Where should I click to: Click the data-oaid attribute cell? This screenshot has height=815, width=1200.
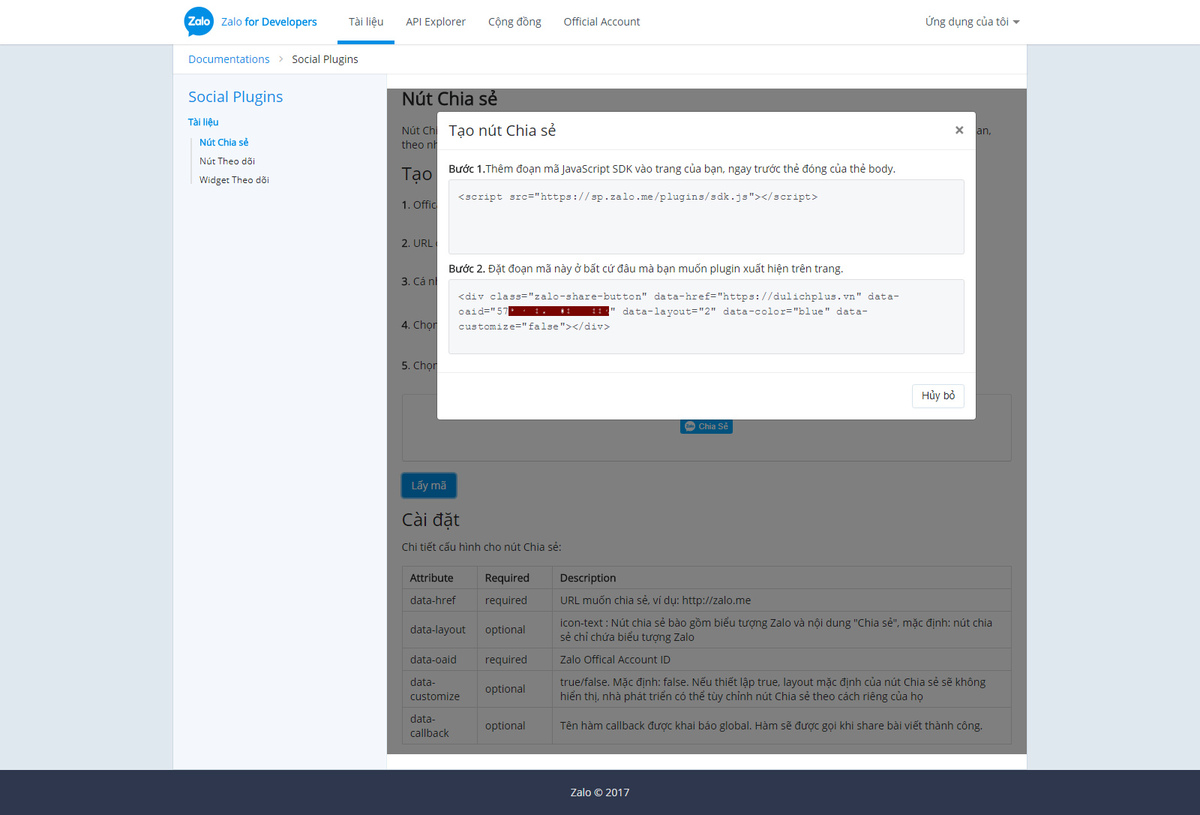(440, 659)
